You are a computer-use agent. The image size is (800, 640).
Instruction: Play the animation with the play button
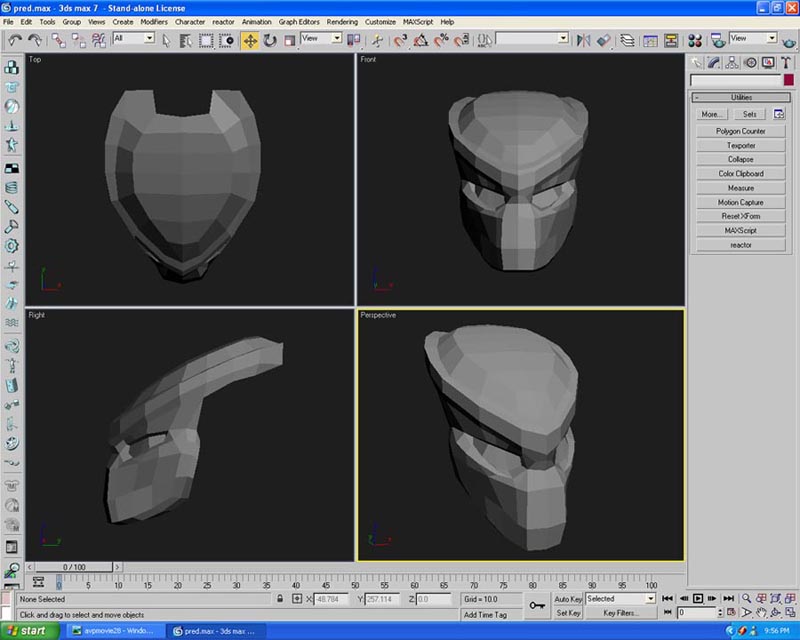tap(698, 598)
